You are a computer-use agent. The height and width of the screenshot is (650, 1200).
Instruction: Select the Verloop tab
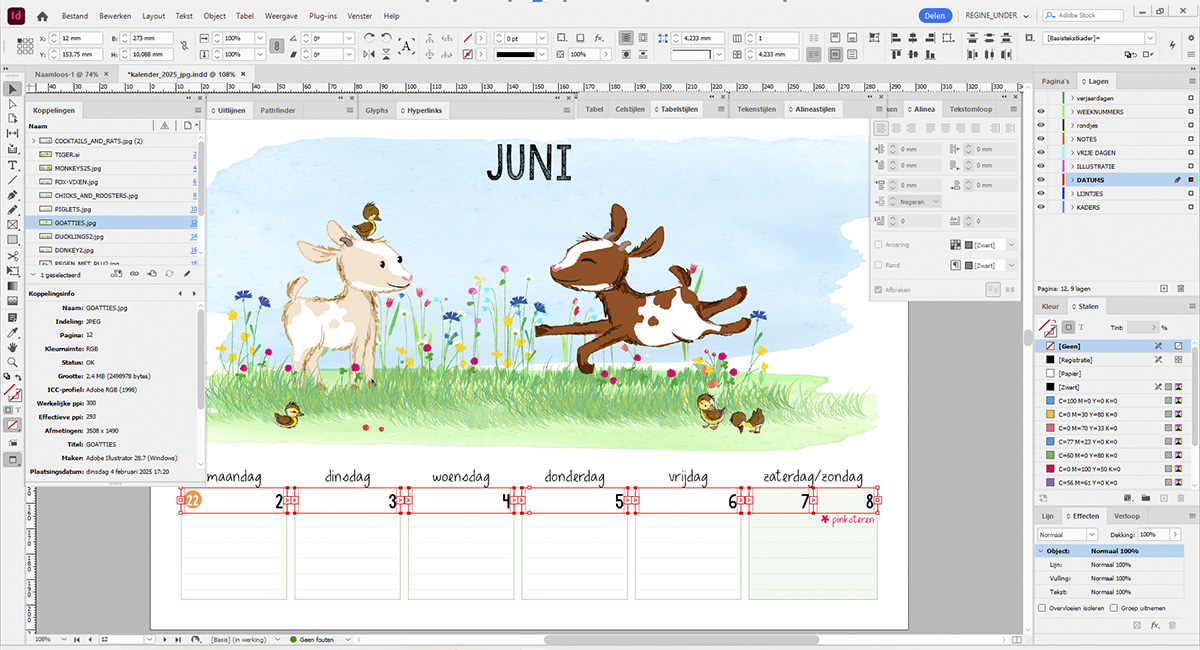tap(1127, 515)
